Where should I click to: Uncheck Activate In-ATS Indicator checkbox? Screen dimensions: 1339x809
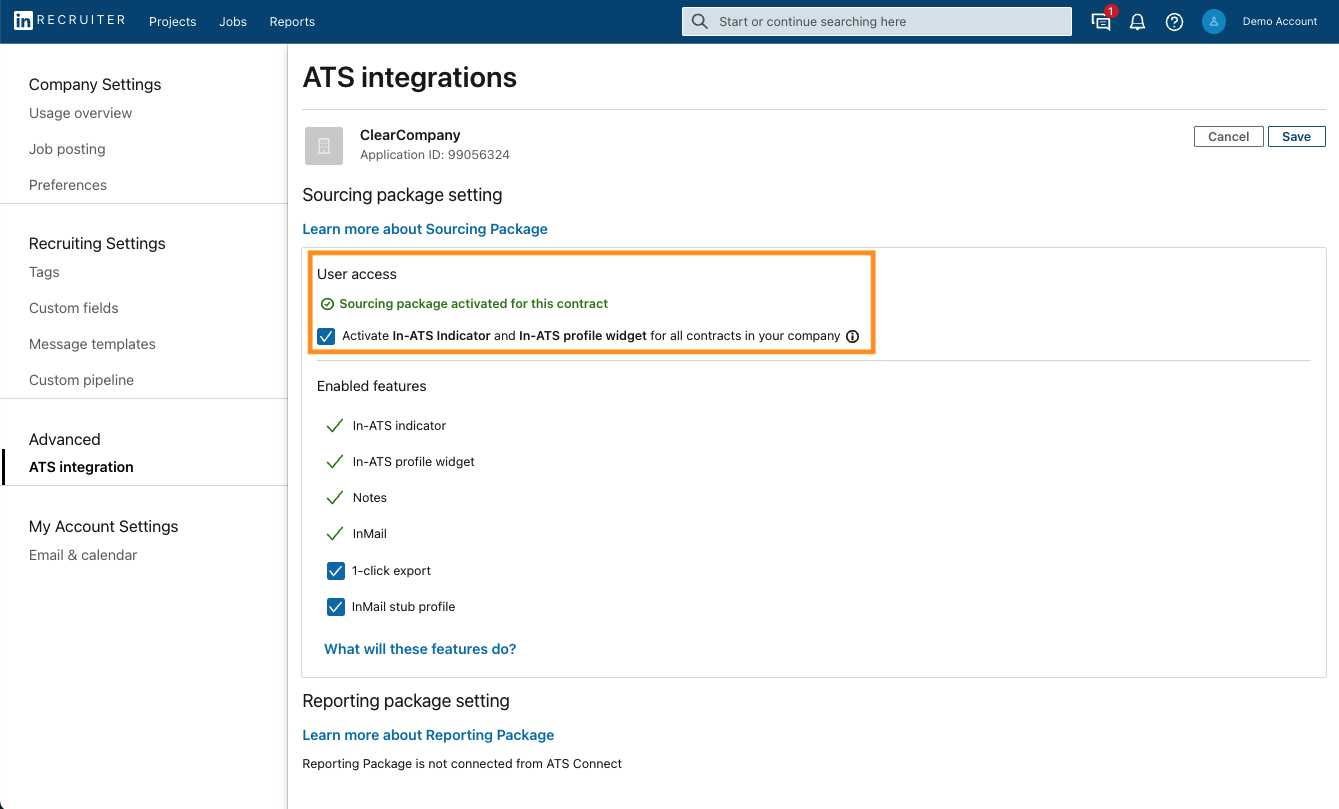point(326,336)
